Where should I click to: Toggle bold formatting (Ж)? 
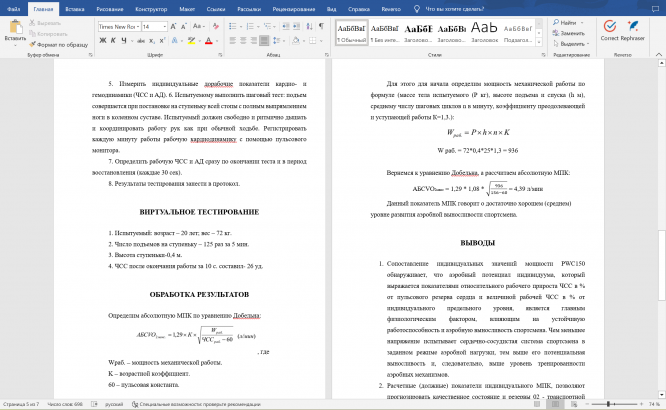103,40
